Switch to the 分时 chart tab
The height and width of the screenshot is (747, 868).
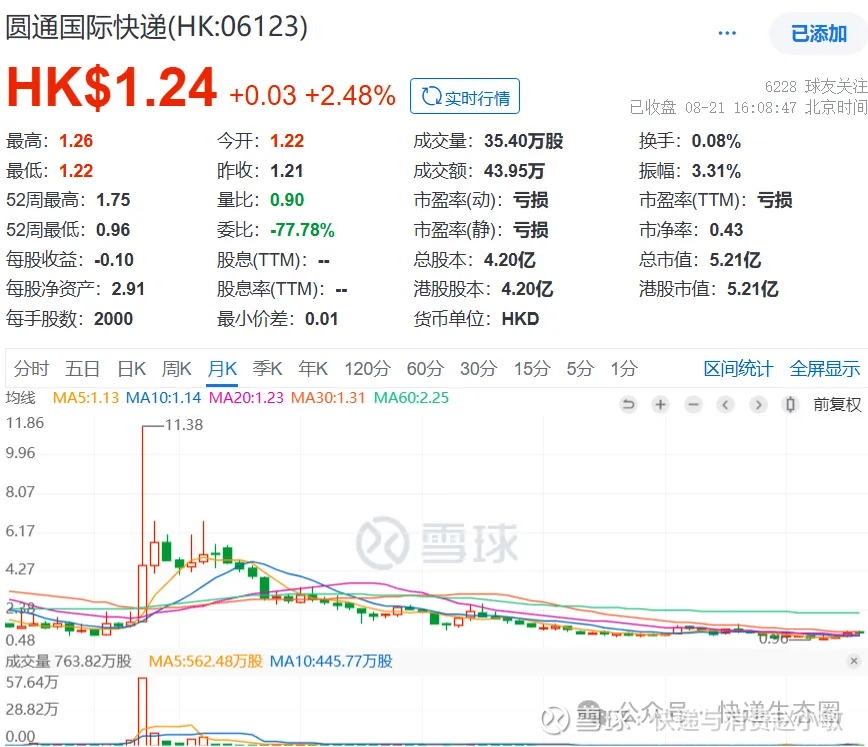tap(31, 369)
